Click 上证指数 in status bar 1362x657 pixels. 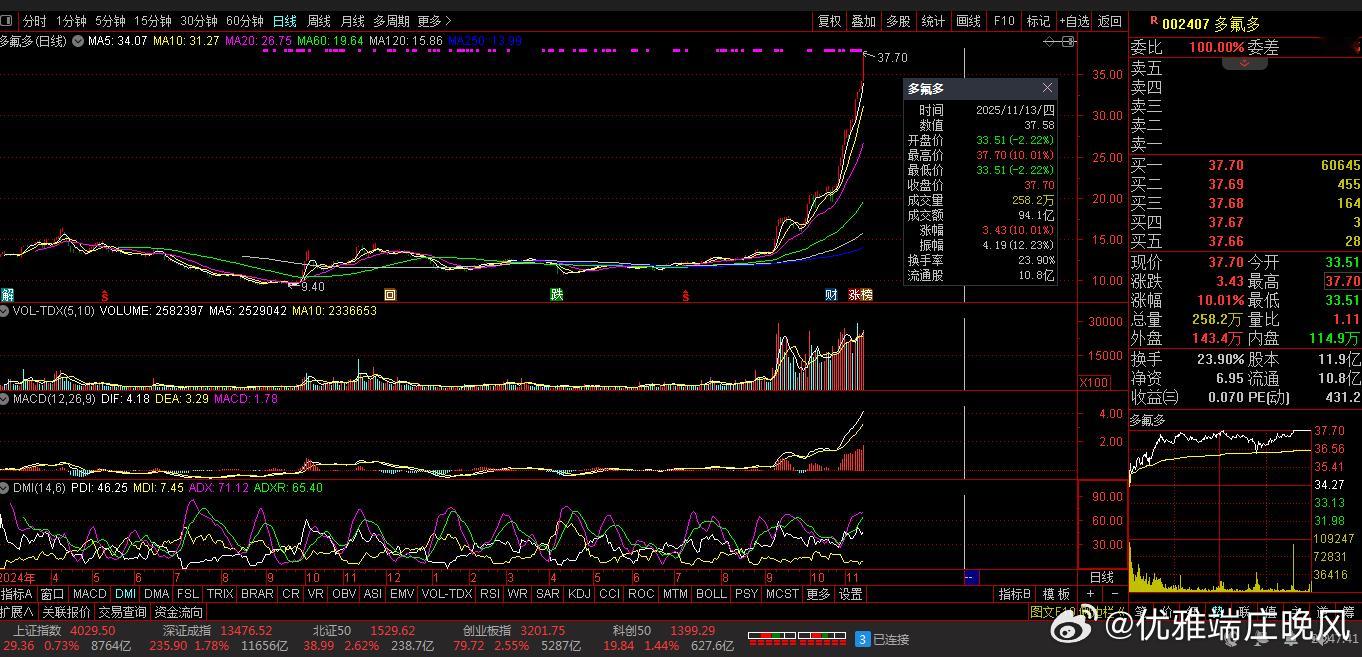tap(37, 631)
